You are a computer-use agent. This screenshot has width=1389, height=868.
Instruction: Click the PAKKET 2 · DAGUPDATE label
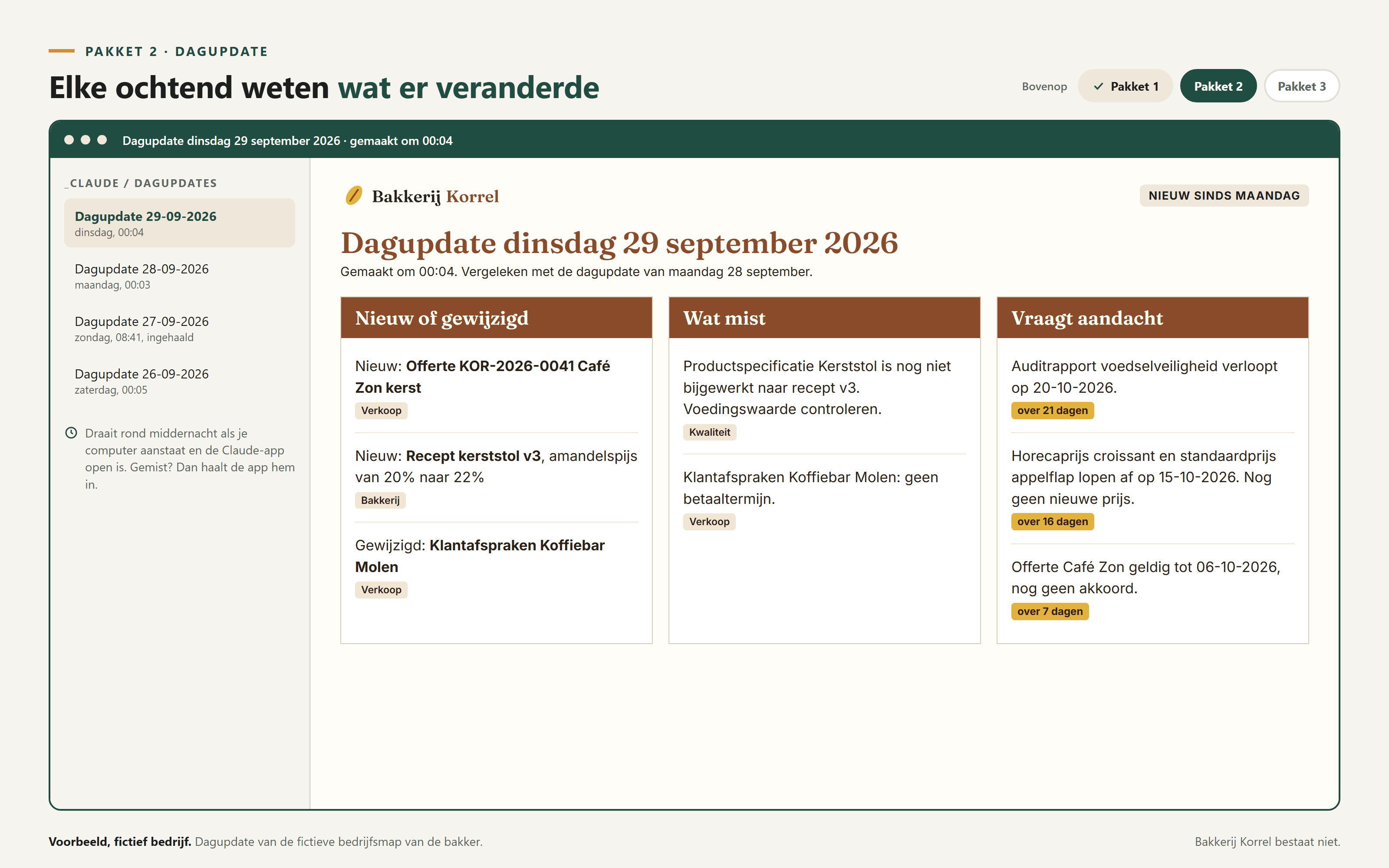coord(177,52)
